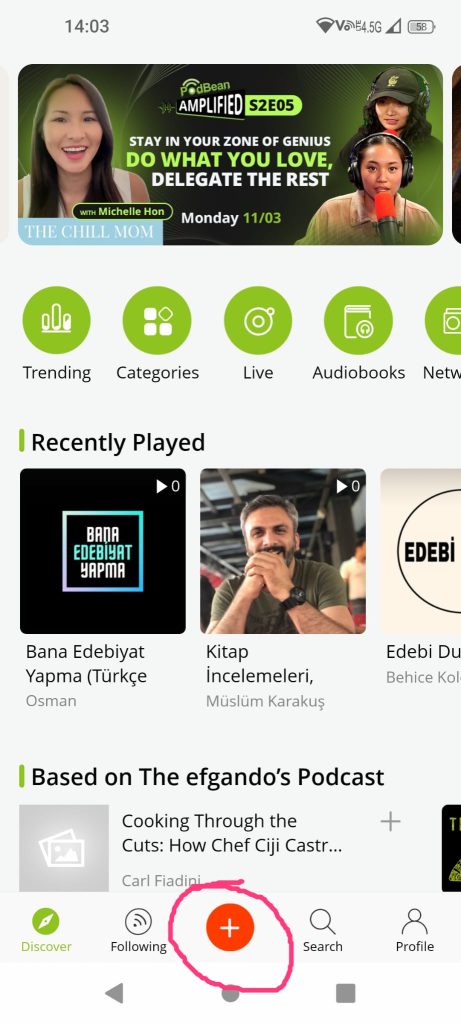
Task: Switch to the Profile tab
Action: pyautogui.click(x=415, y=931)
